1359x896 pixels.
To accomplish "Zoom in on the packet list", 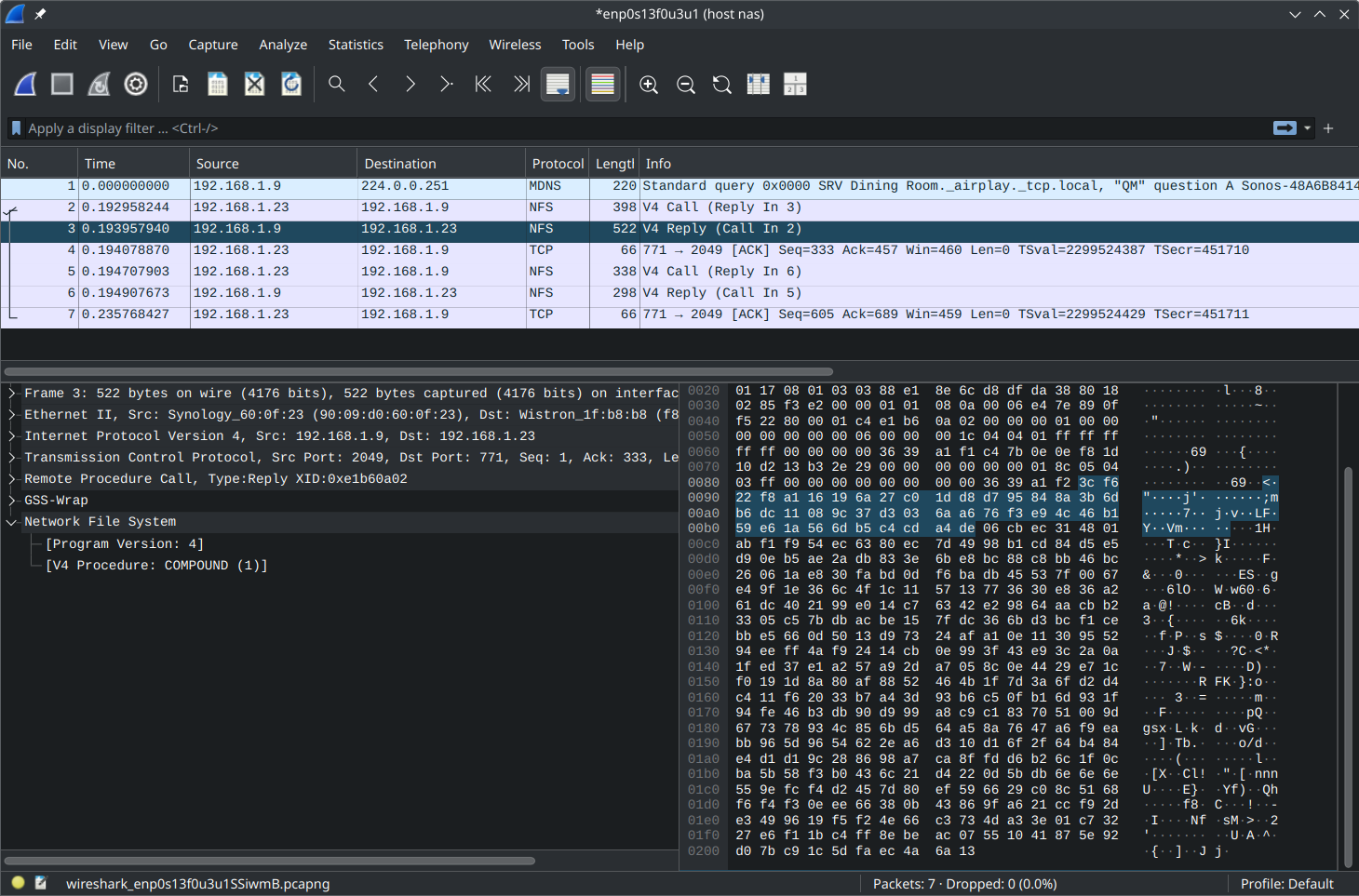I will click(648, 84).
